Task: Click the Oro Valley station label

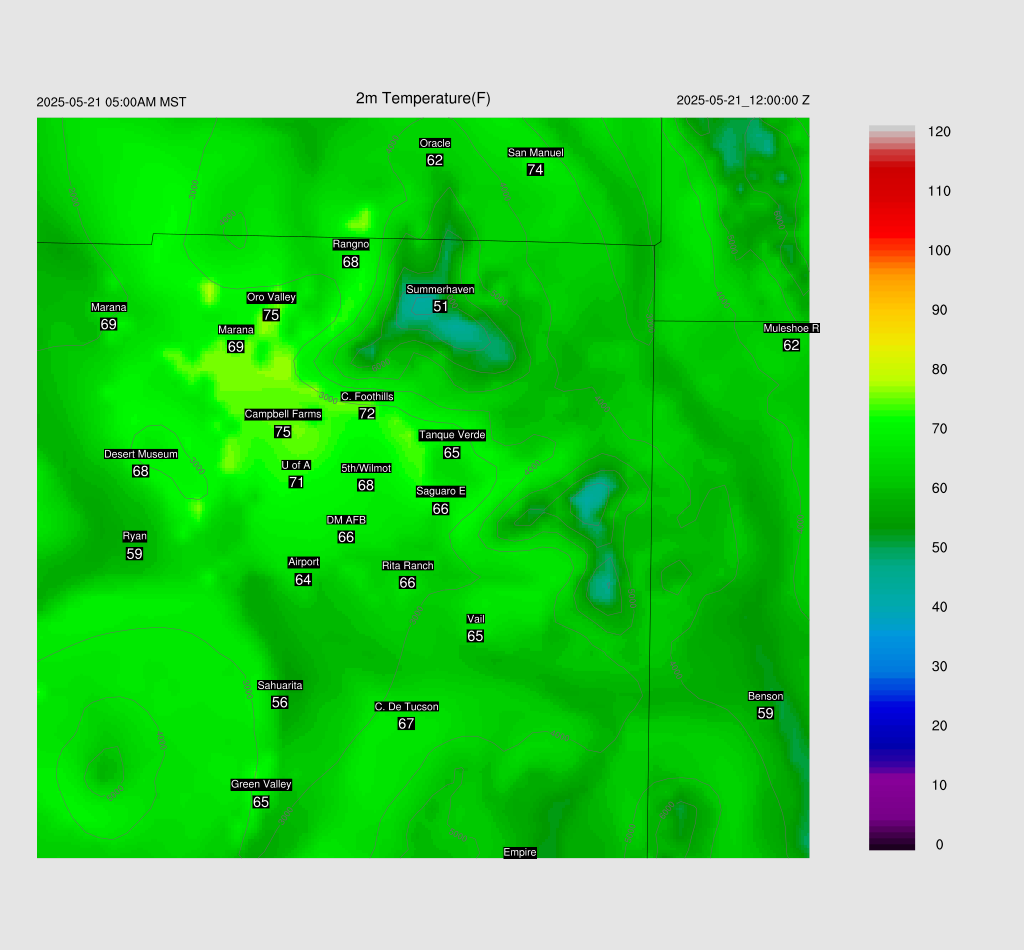Action: (x=271, y=297)
